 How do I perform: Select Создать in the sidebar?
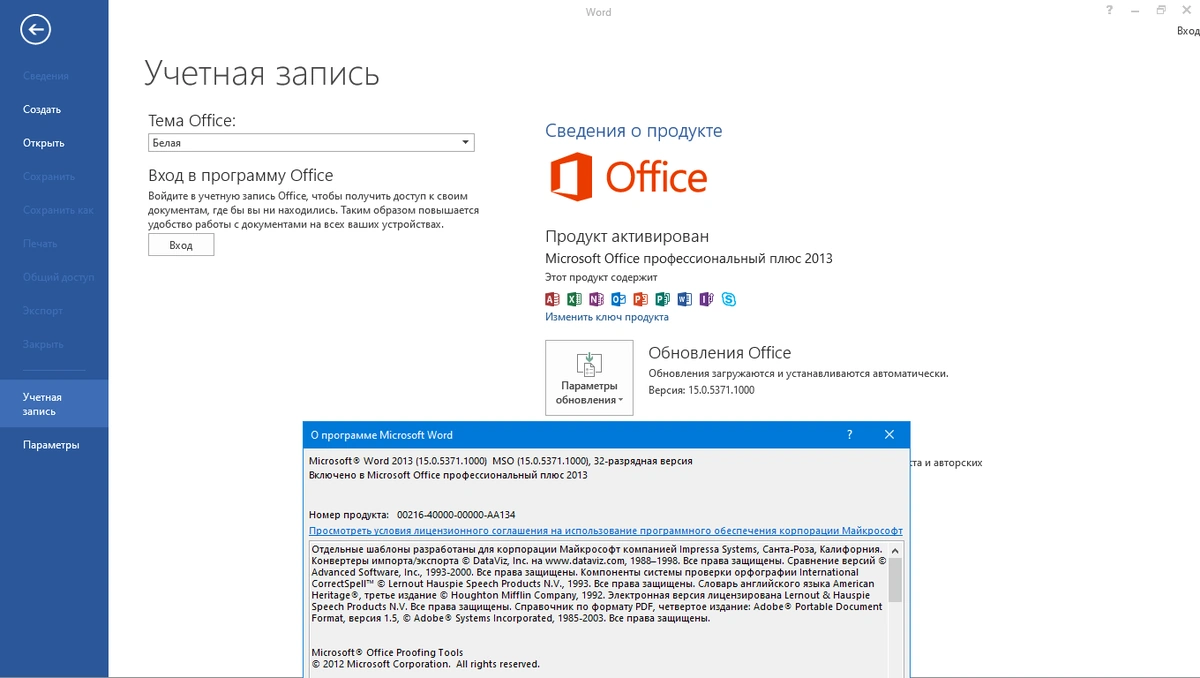[42, 110]
